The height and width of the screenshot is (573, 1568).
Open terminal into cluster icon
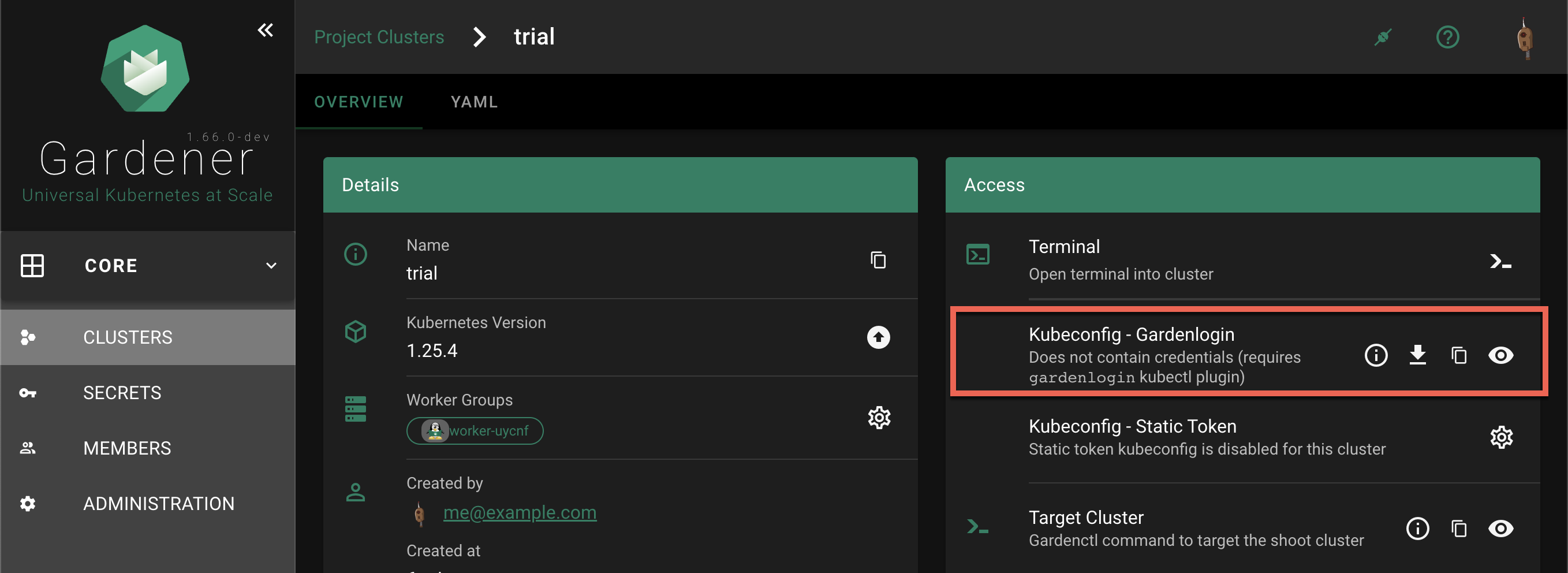[1500, 262]
